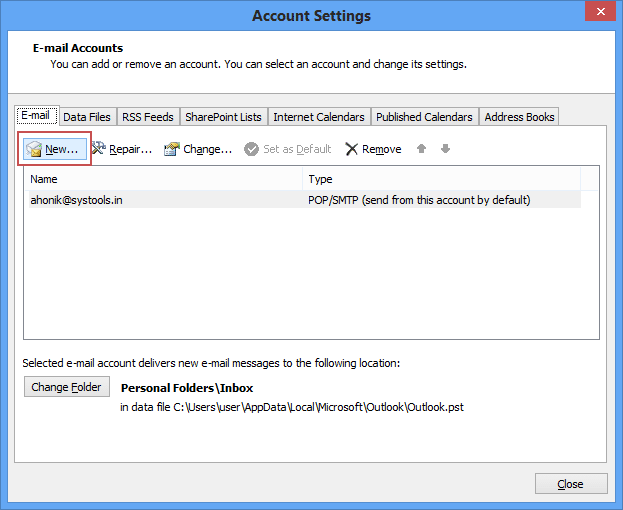Click the Set as Default checkmark icon

[252, 149]
